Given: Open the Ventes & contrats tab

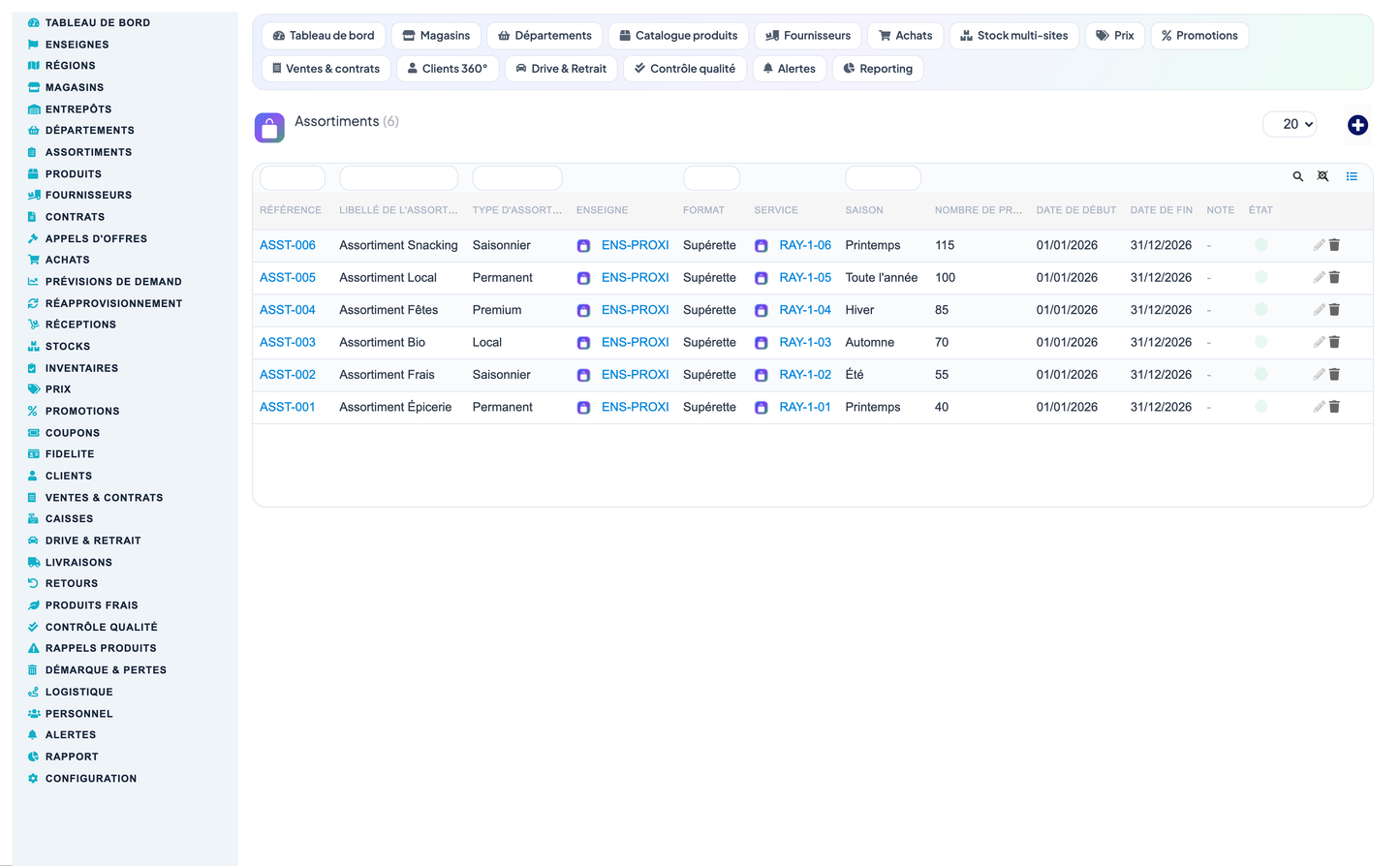Looking at the screenshot, I should (x=327, y=69).
